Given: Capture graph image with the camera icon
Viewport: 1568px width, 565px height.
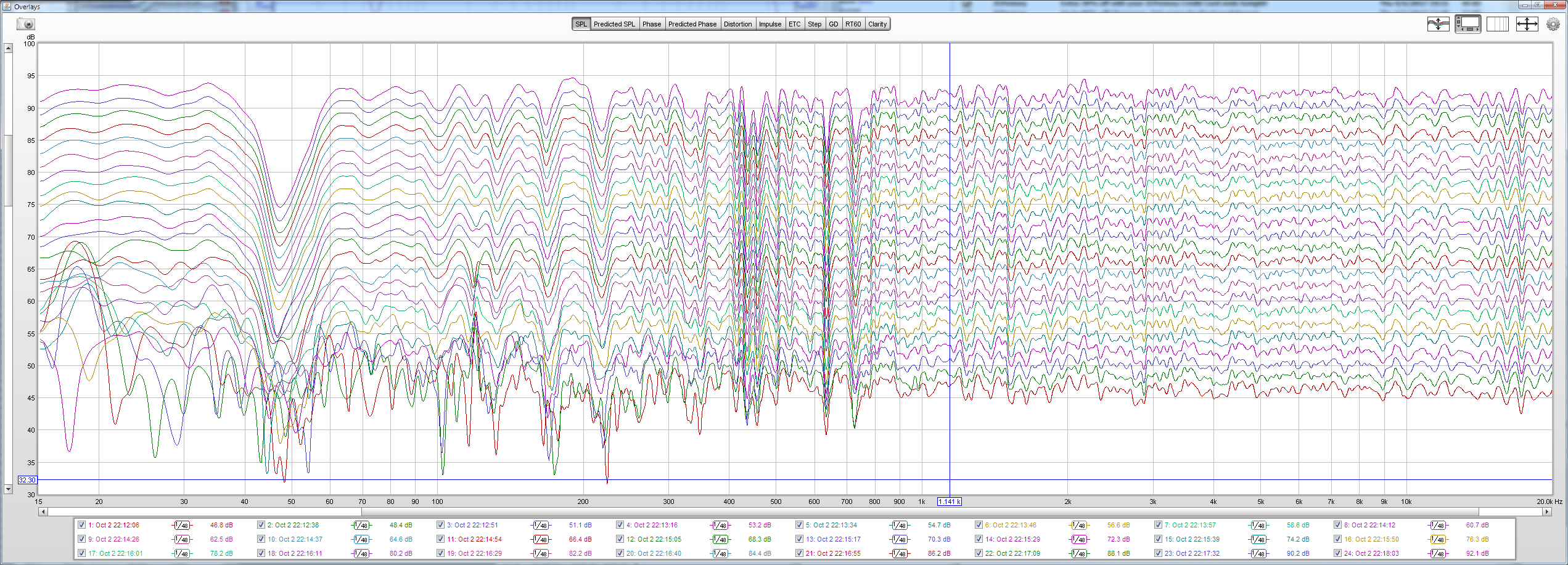Looking at the screenshot, I should [26, 24].
